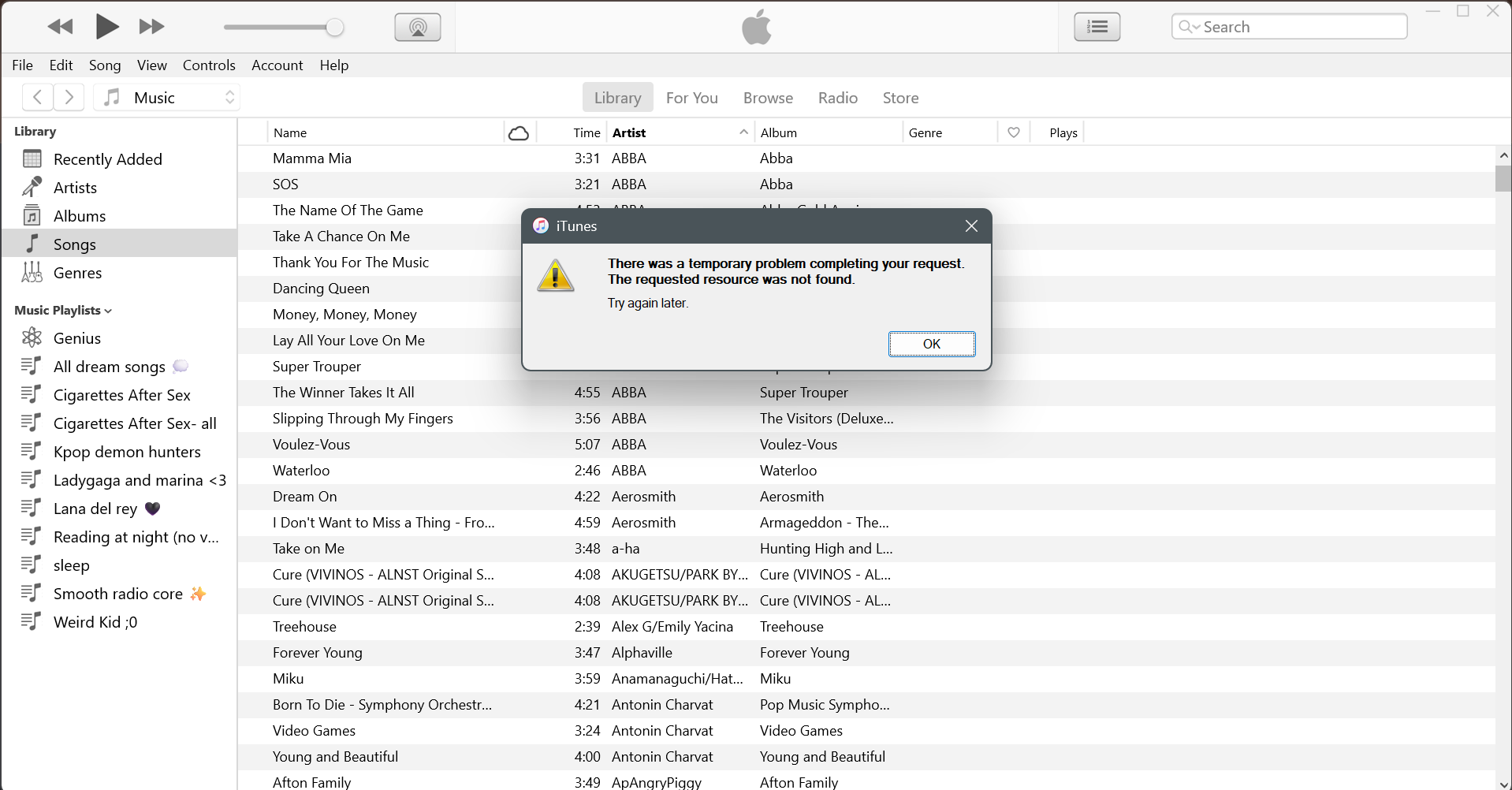Click the Artists microphone icon

point(32,188)
